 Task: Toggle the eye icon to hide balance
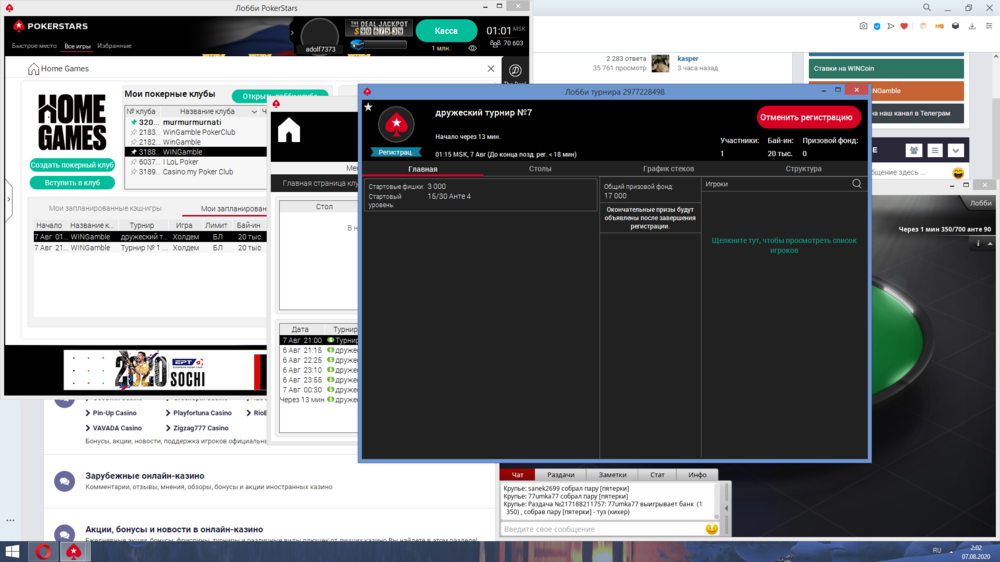click(x=473, y=48)
